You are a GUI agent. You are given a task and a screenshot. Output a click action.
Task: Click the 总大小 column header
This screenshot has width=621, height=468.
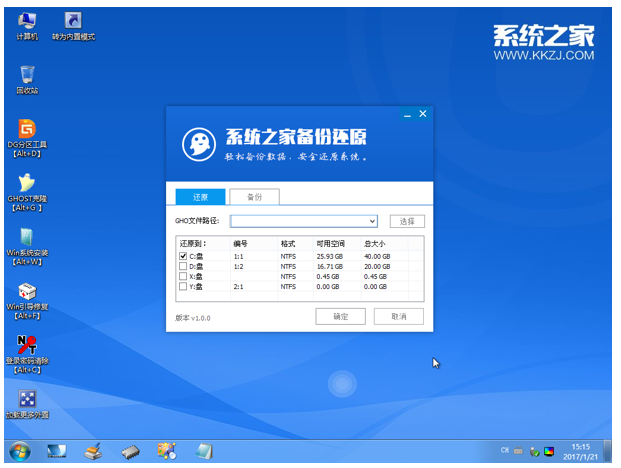pos(385,244)
